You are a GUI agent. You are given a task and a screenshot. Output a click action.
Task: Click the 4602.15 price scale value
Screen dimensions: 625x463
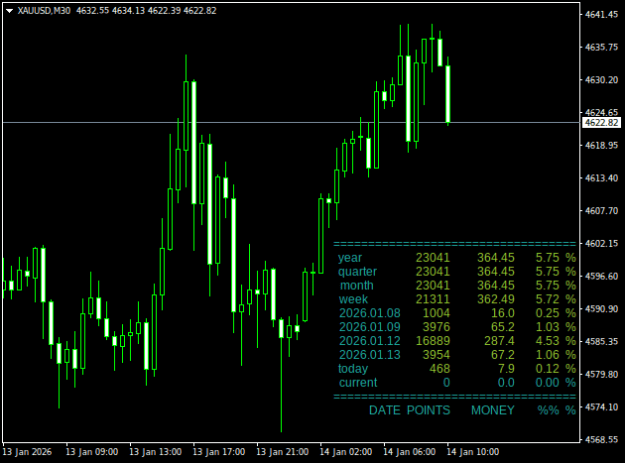point(601,243)
